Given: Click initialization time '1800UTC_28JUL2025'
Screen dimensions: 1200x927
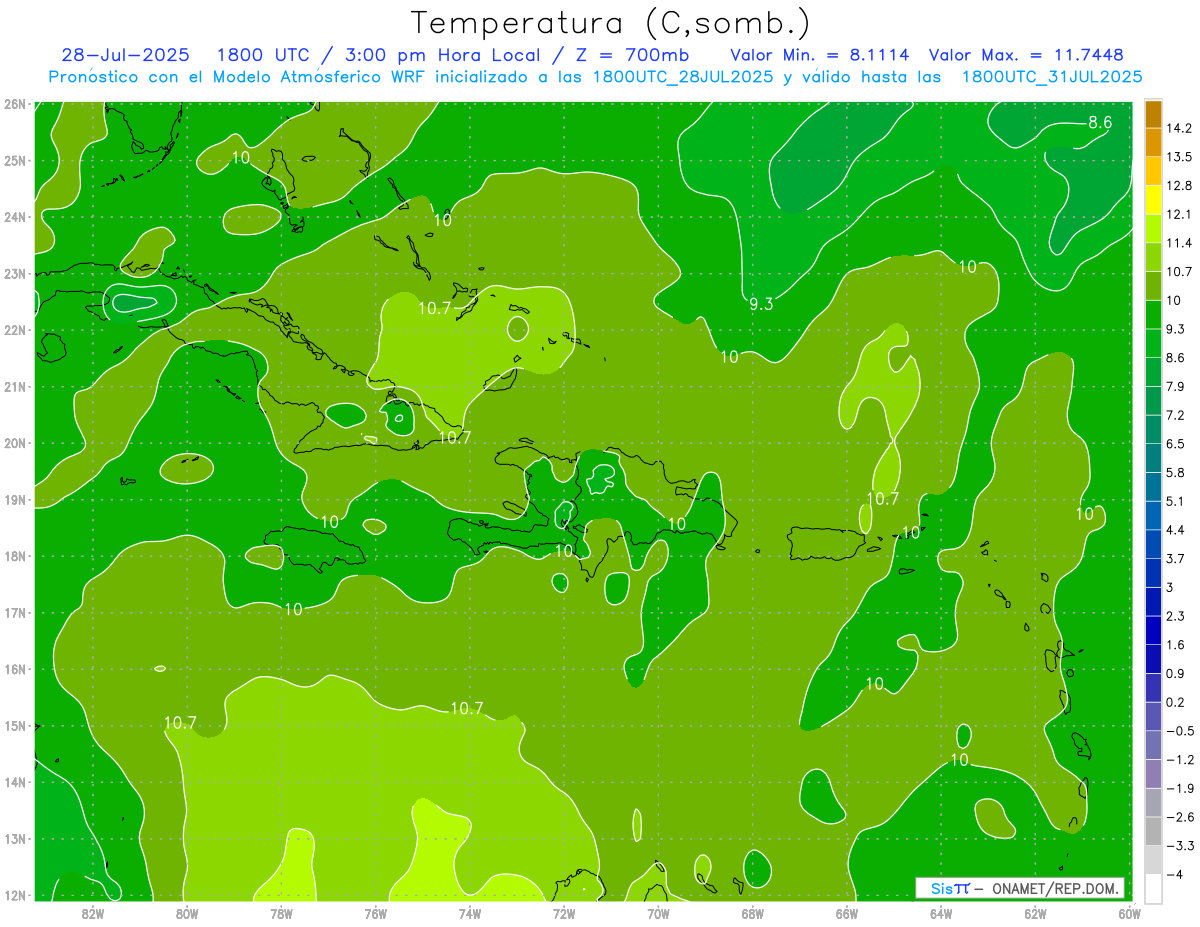Looking at the screenshot, I should coord(683,76).
